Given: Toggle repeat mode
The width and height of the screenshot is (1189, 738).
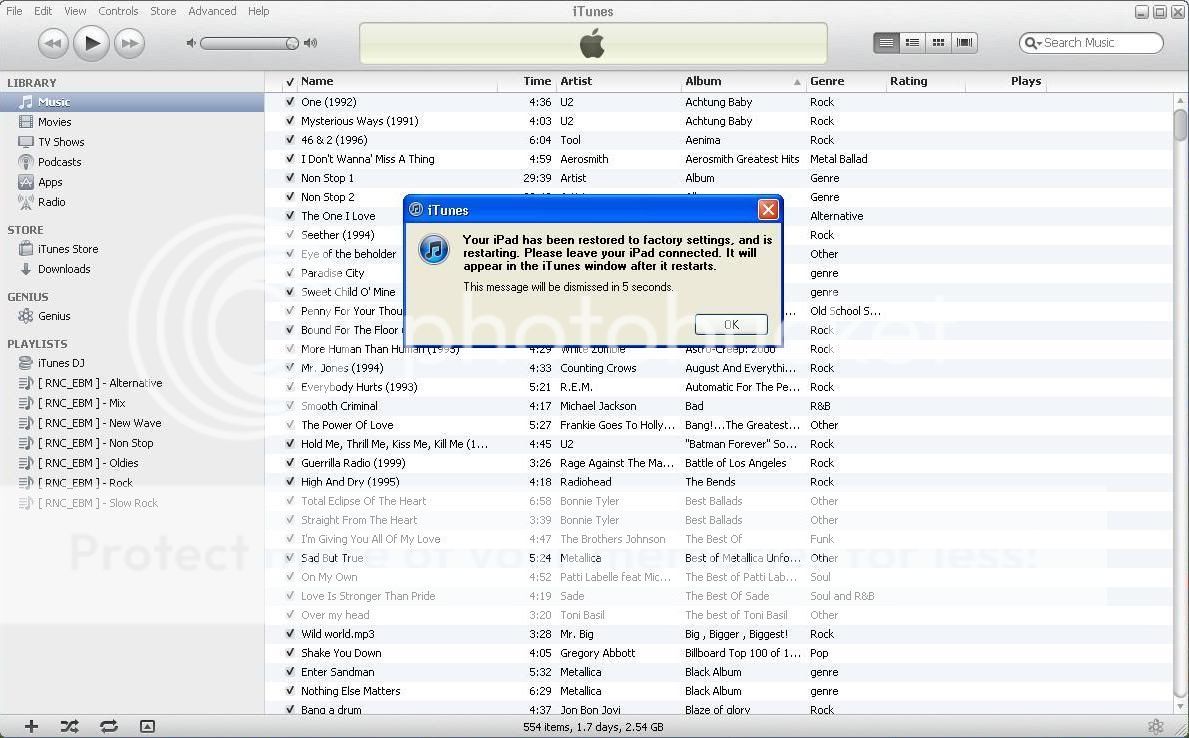Looking at the screenshot, I should 108,727.
